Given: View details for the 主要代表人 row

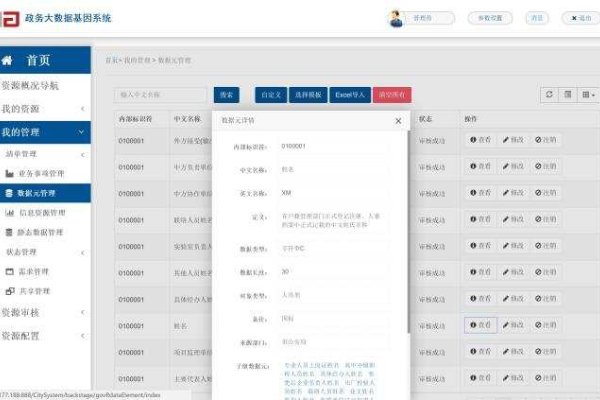Looking at the screenshot, I should 480,378.
